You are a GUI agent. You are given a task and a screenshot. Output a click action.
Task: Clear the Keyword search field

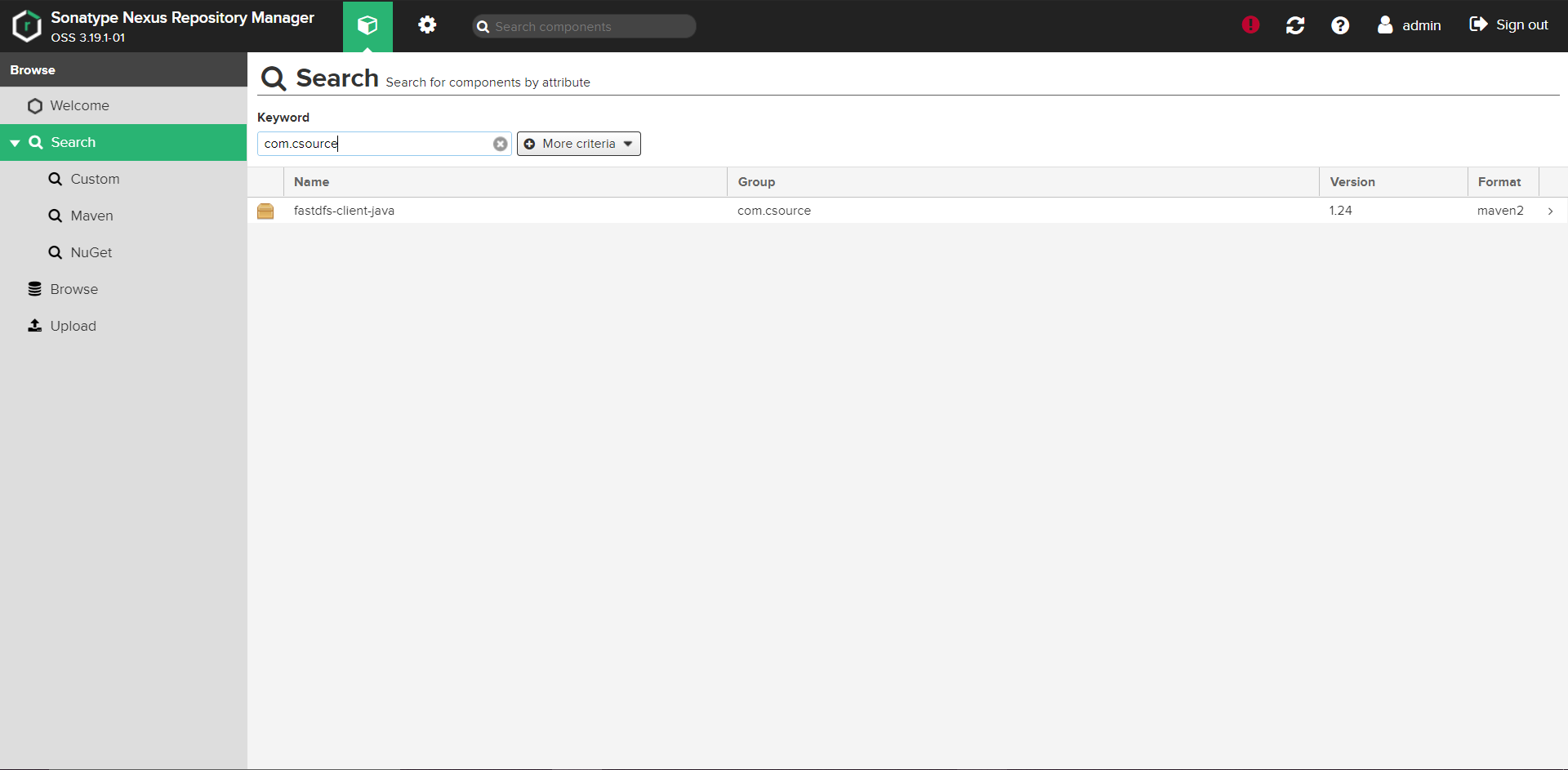pyautogui.click(x=501, y=144)
